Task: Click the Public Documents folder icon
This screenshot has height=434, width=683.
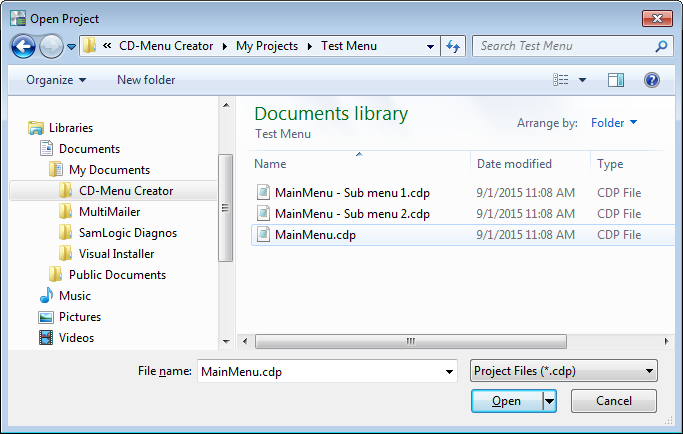Action: click(55, 274)
